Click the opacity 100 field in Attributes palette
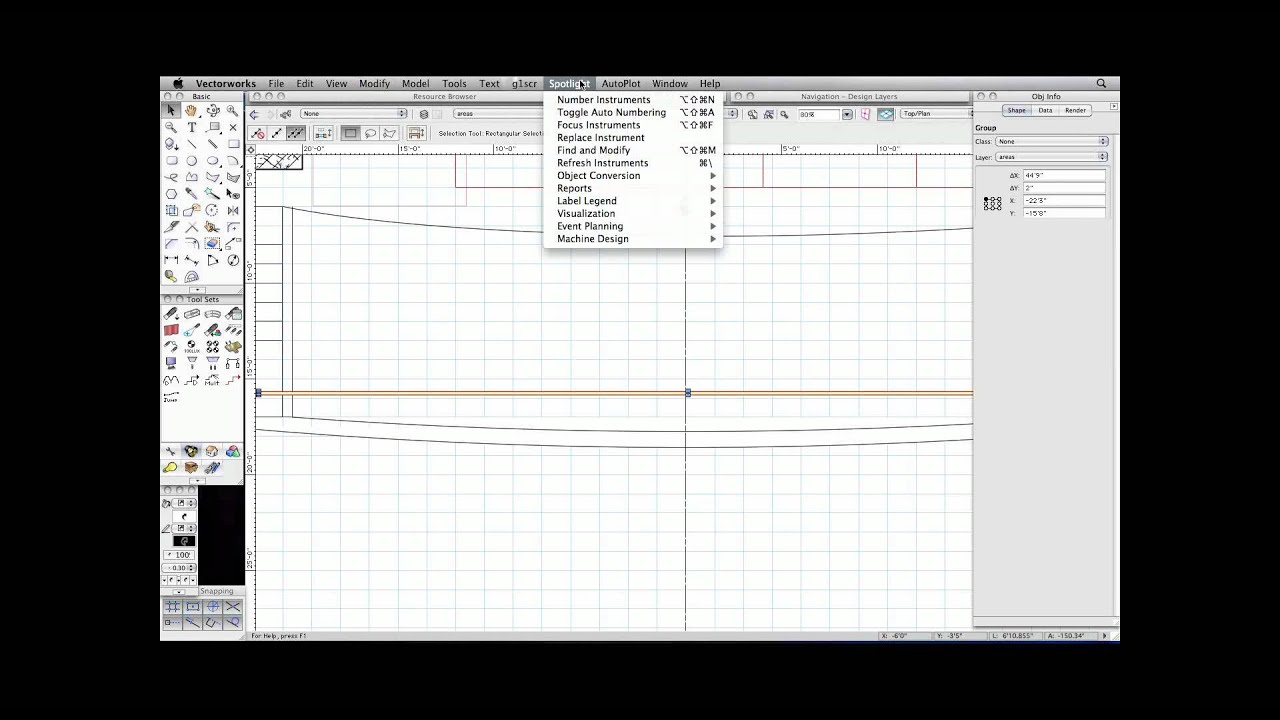Screen dimensions: 1280x720 181,555
